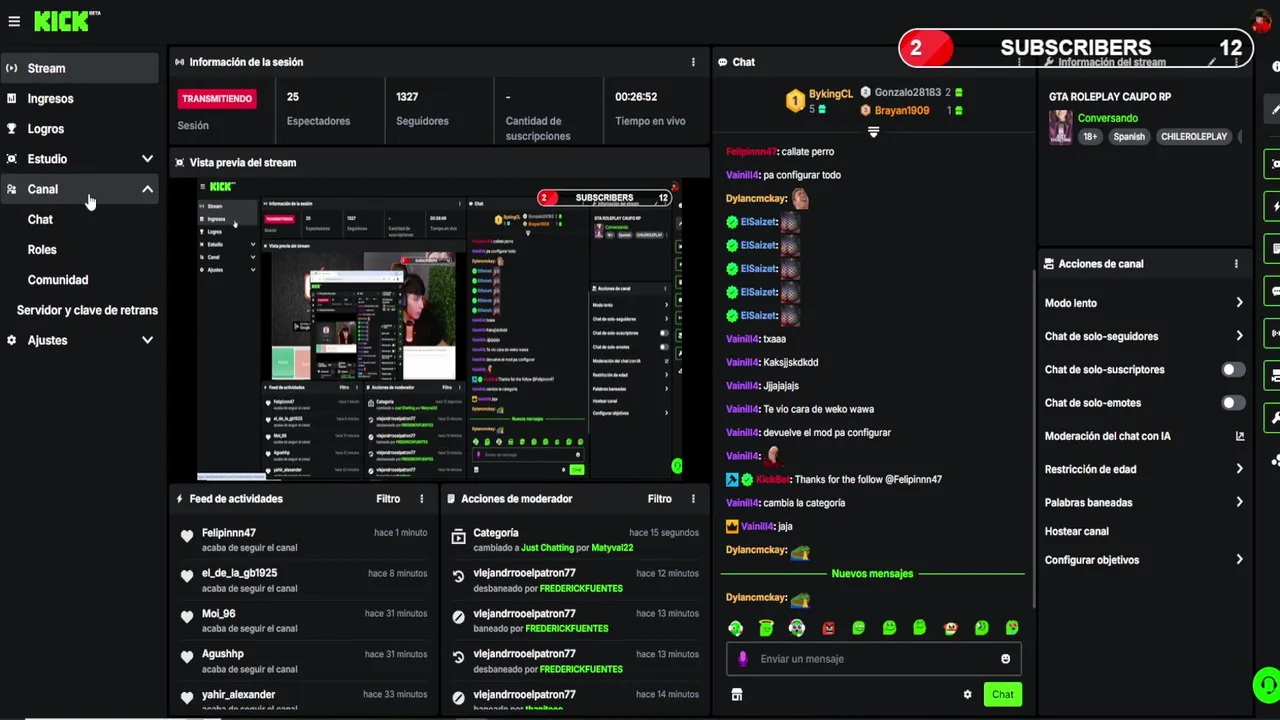Screen dimensions: 1280x720
Task: Insert the angry red square emote
Action: [828, 628]
